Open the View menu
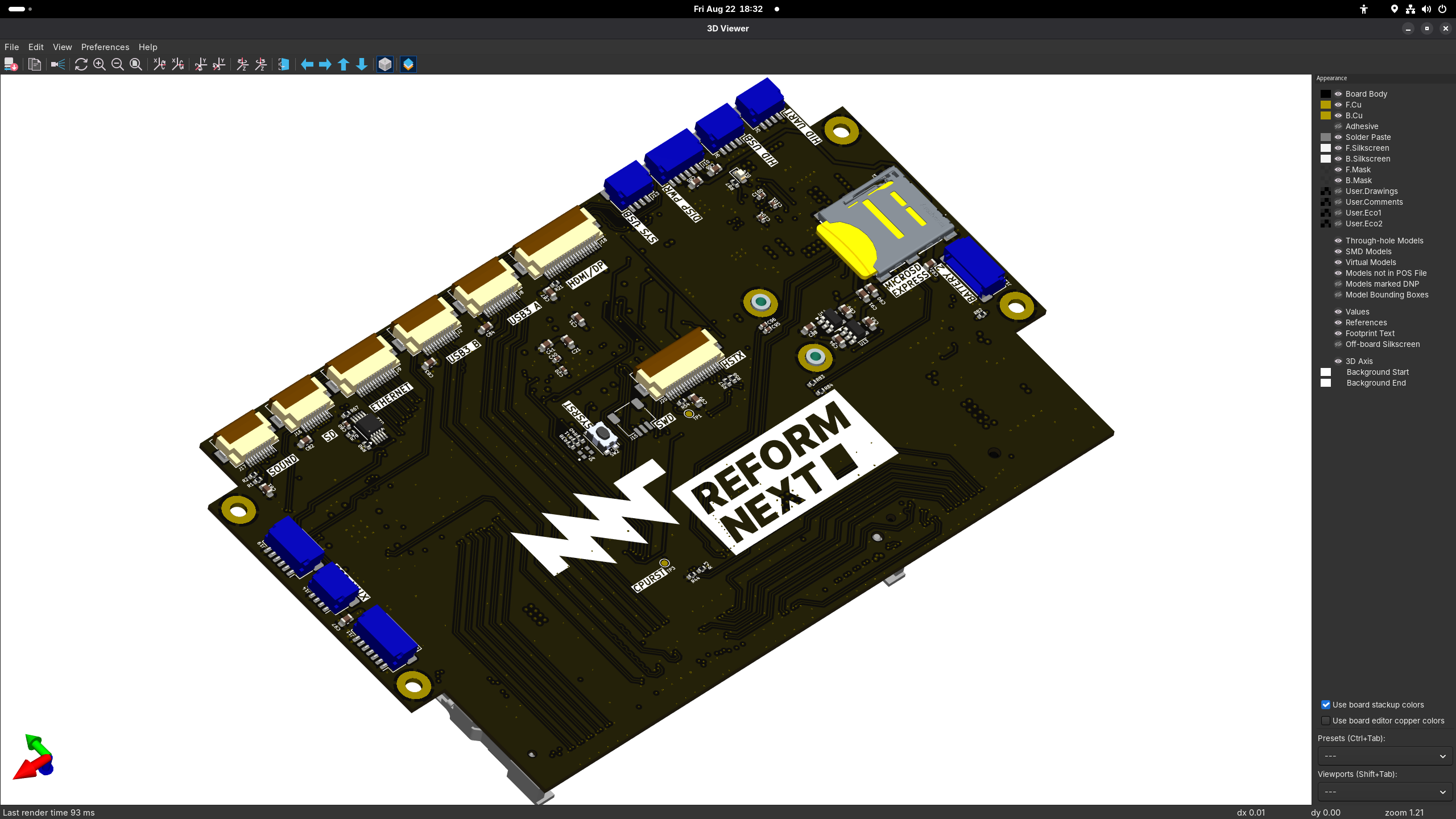1456x819 pixels. 63,47
